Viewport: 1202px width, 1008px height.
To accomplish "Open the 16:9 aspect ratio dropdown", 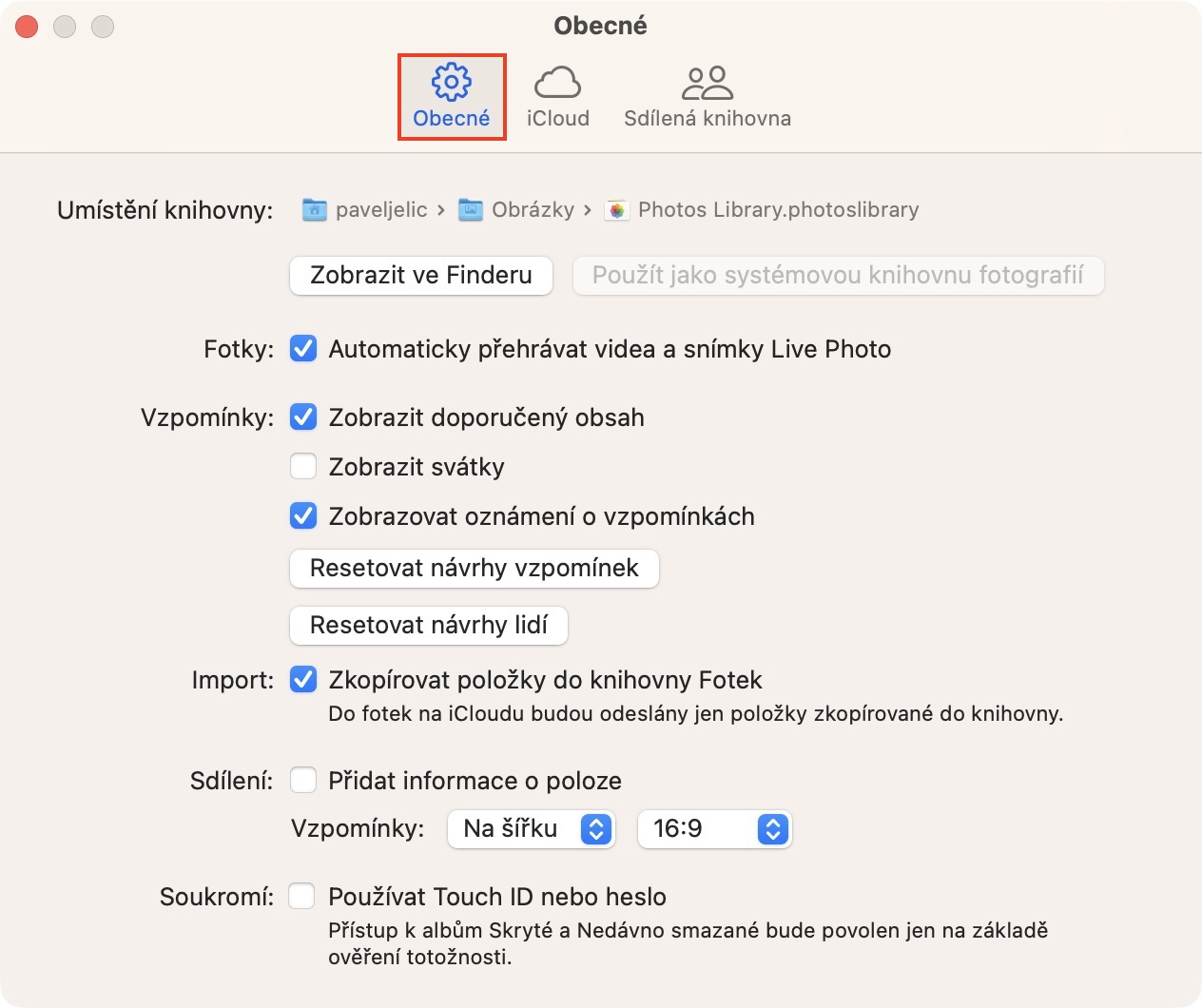I will [x=714, y=829].
